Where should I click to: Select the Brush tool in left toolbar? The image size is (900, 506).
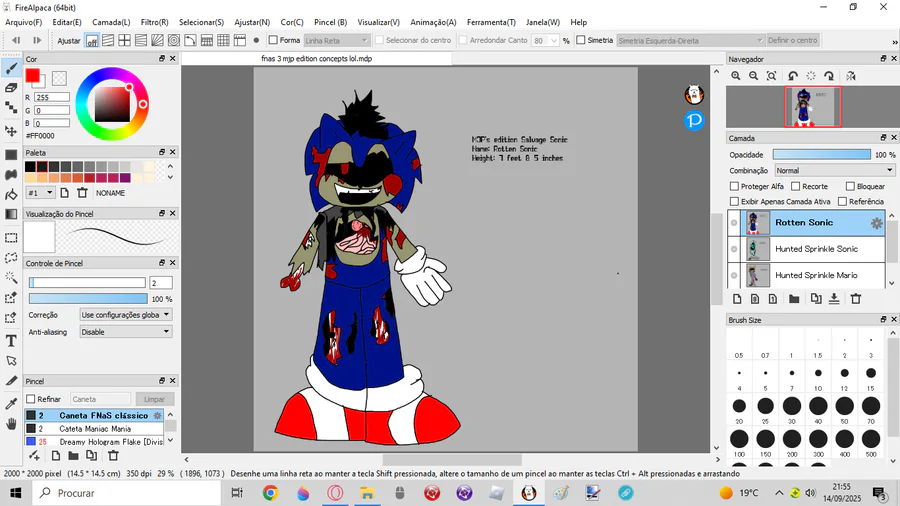pos(11,69)
